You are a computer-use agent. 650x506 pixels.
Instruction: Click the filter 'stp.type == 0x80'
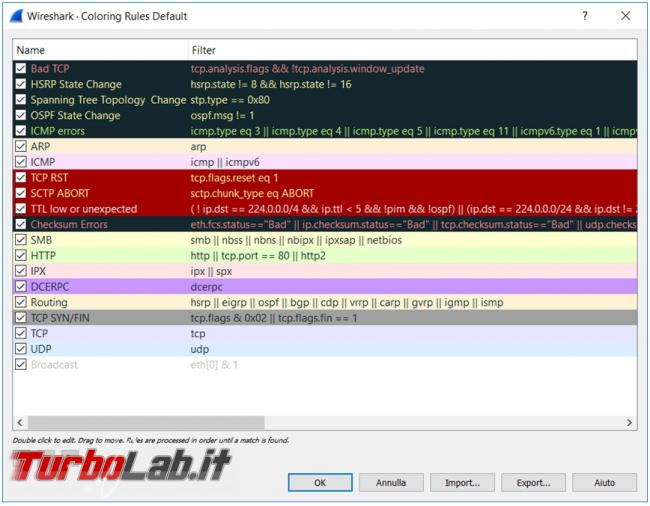230,100
